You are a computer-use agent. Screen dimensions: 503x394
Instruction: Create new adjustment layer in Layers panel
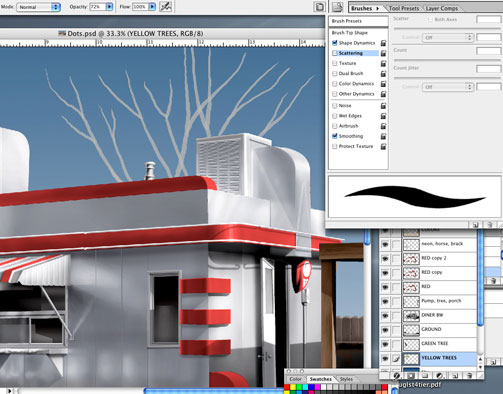(x=440, y=376)
